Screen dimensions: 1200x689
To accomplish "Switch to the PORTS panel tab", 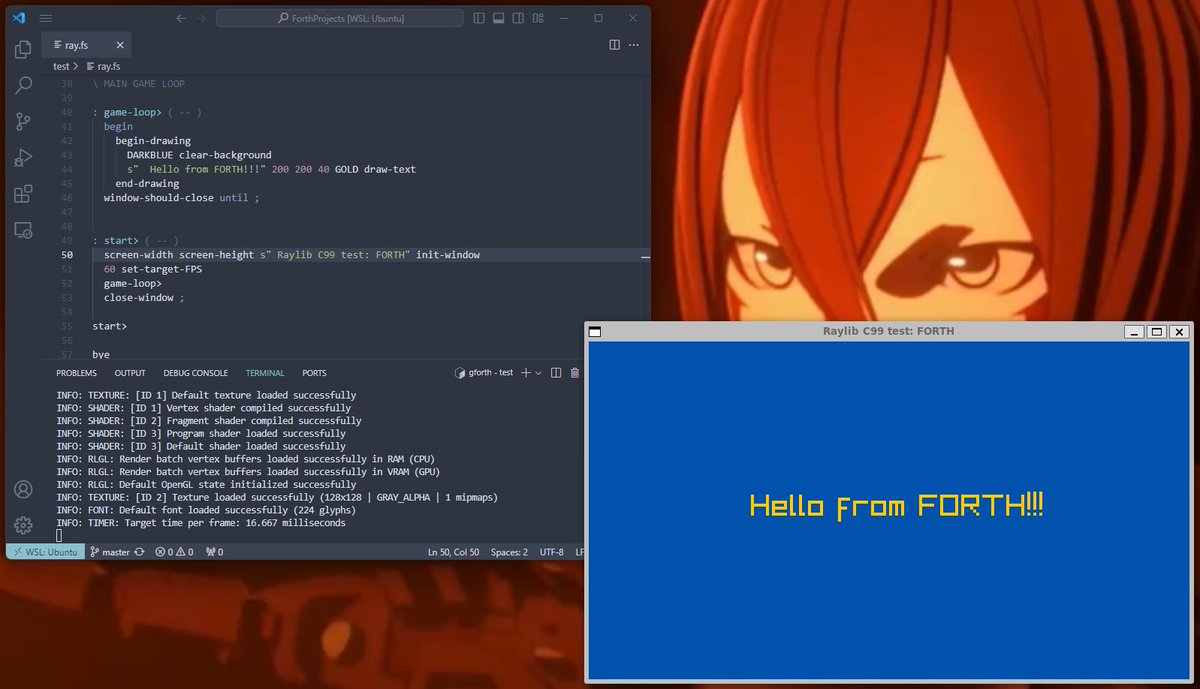I will tap(314, 373).
